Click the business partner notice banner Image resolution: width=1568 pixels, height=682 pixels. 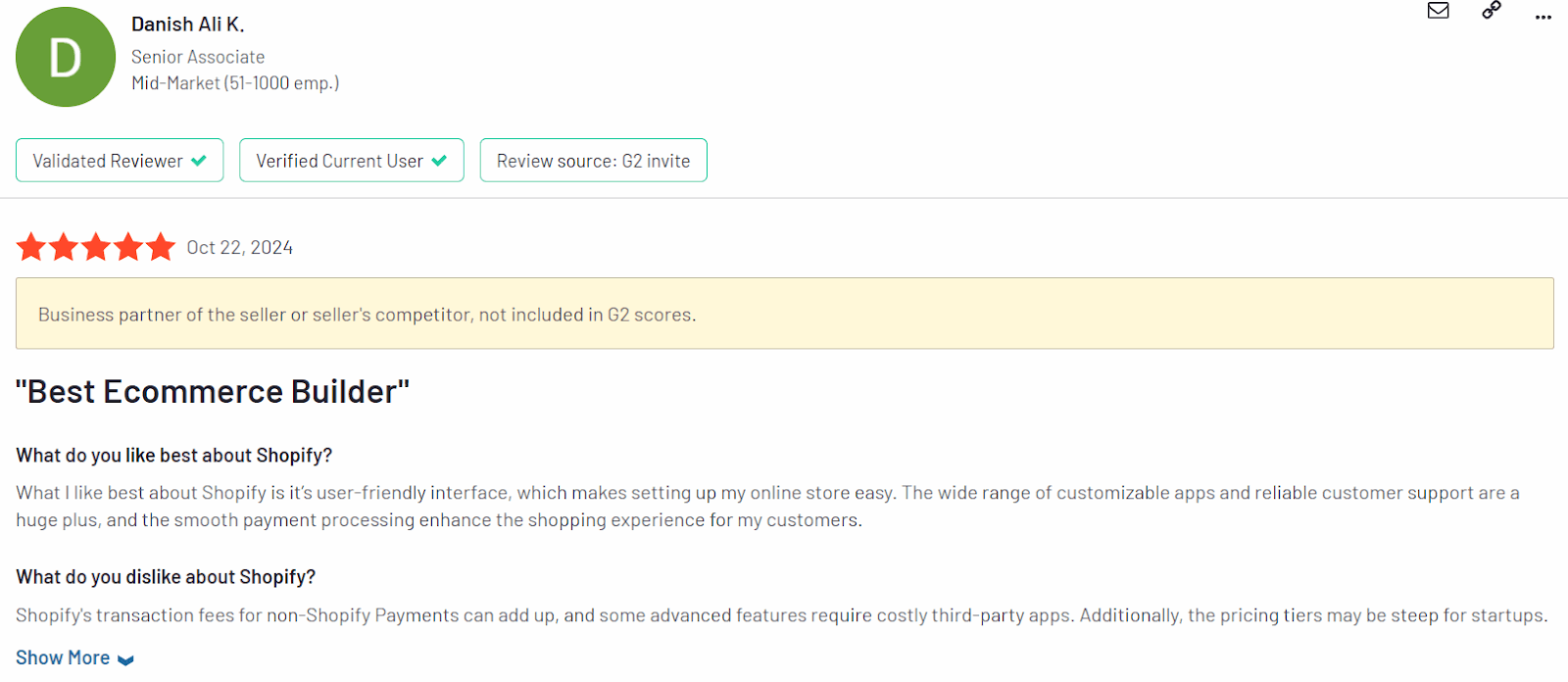coord(784,314)
